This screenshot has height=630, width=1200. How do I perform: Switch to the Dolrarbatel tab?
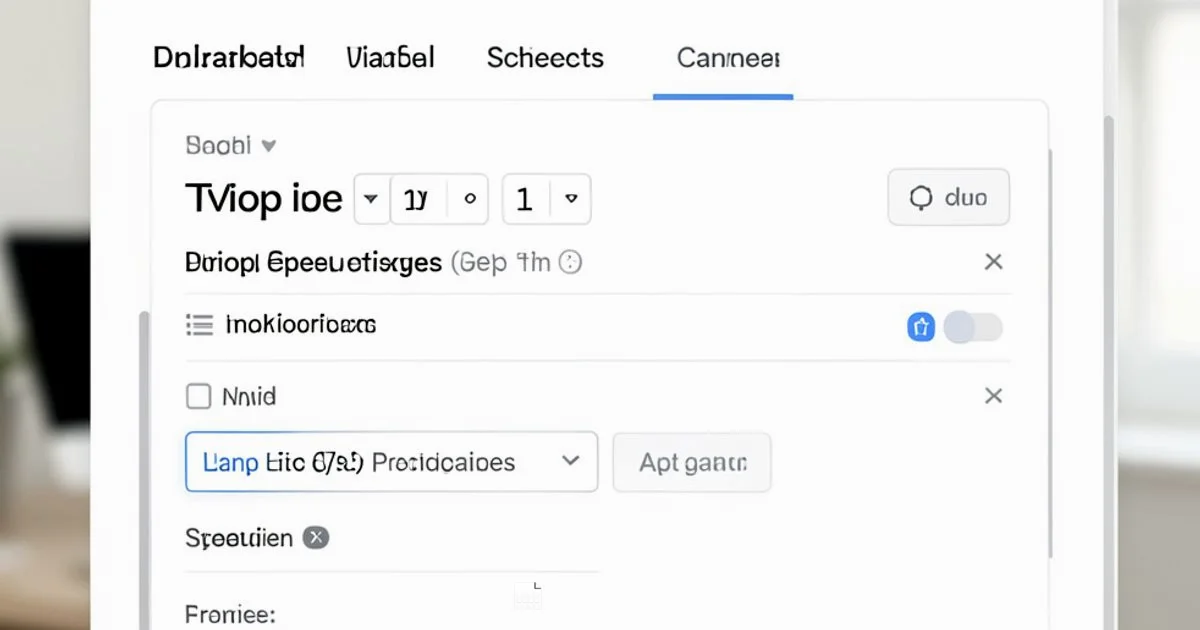(228, 58)
